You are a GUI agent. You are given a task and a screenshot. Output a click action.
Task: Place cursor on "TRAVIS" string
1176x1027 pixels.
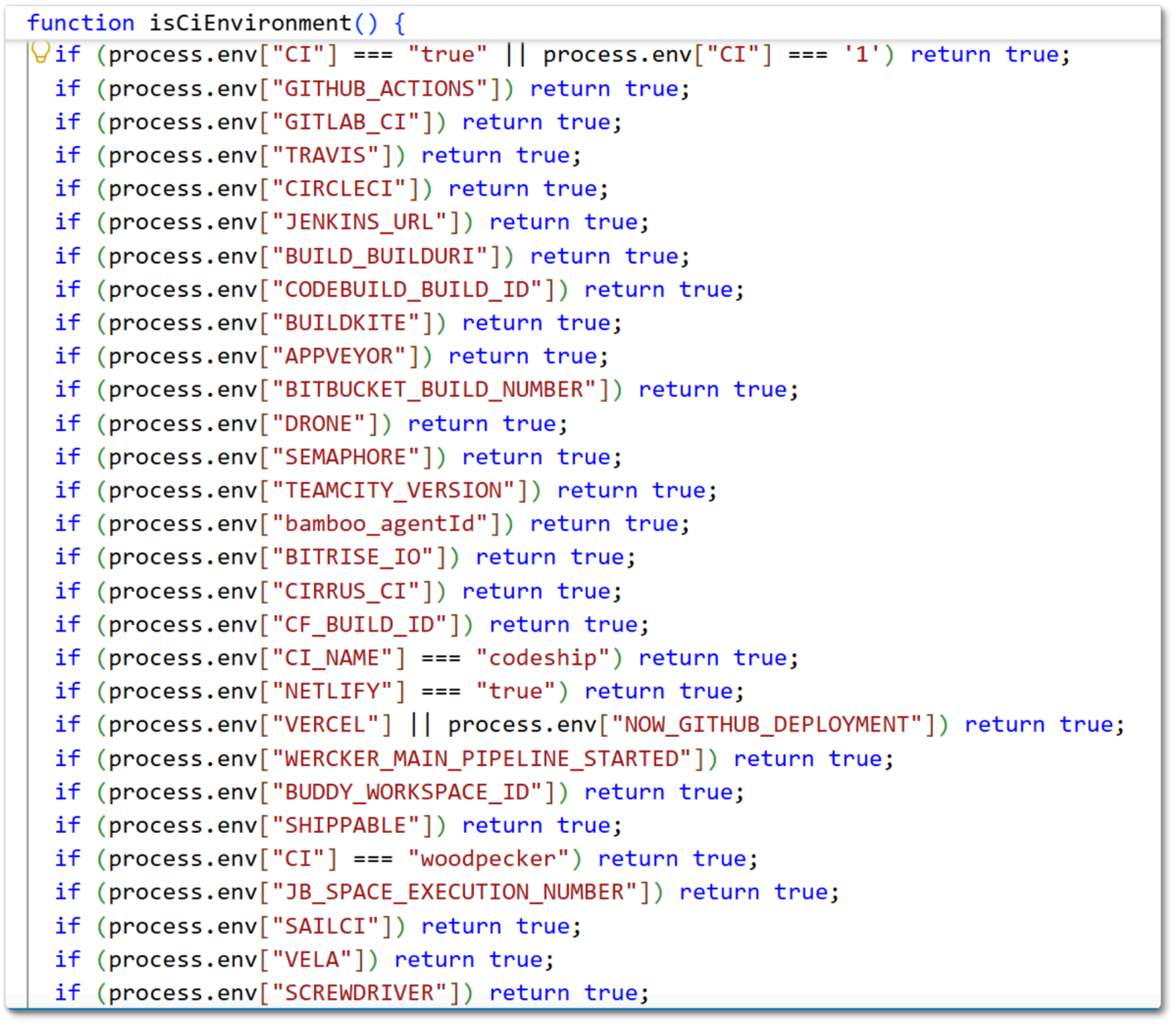coord(332,155)
